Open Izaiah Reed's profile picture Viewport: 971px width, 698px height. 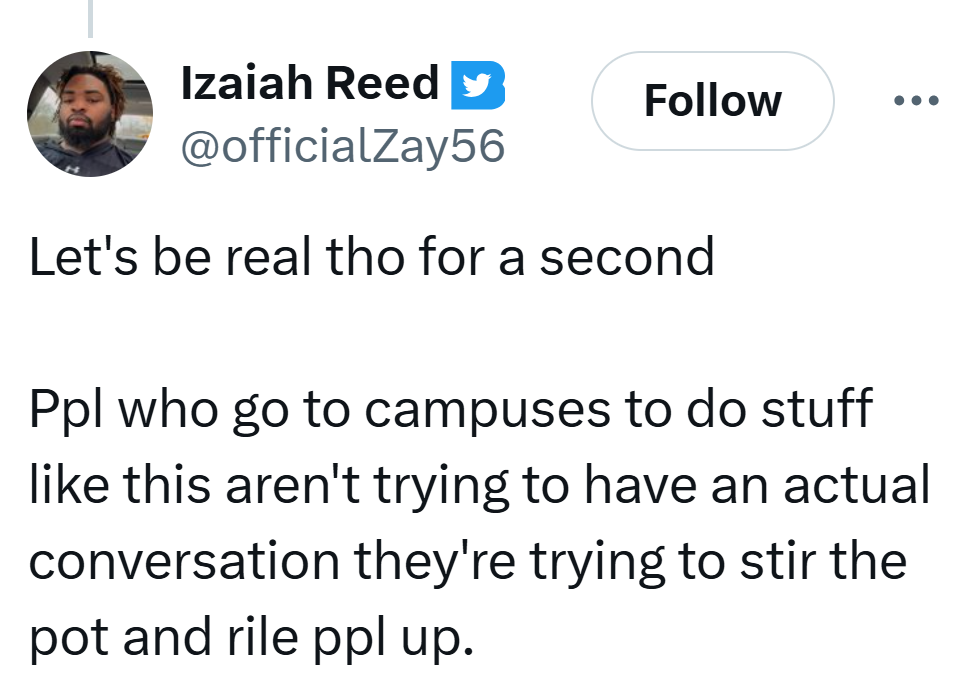point(89,114)
